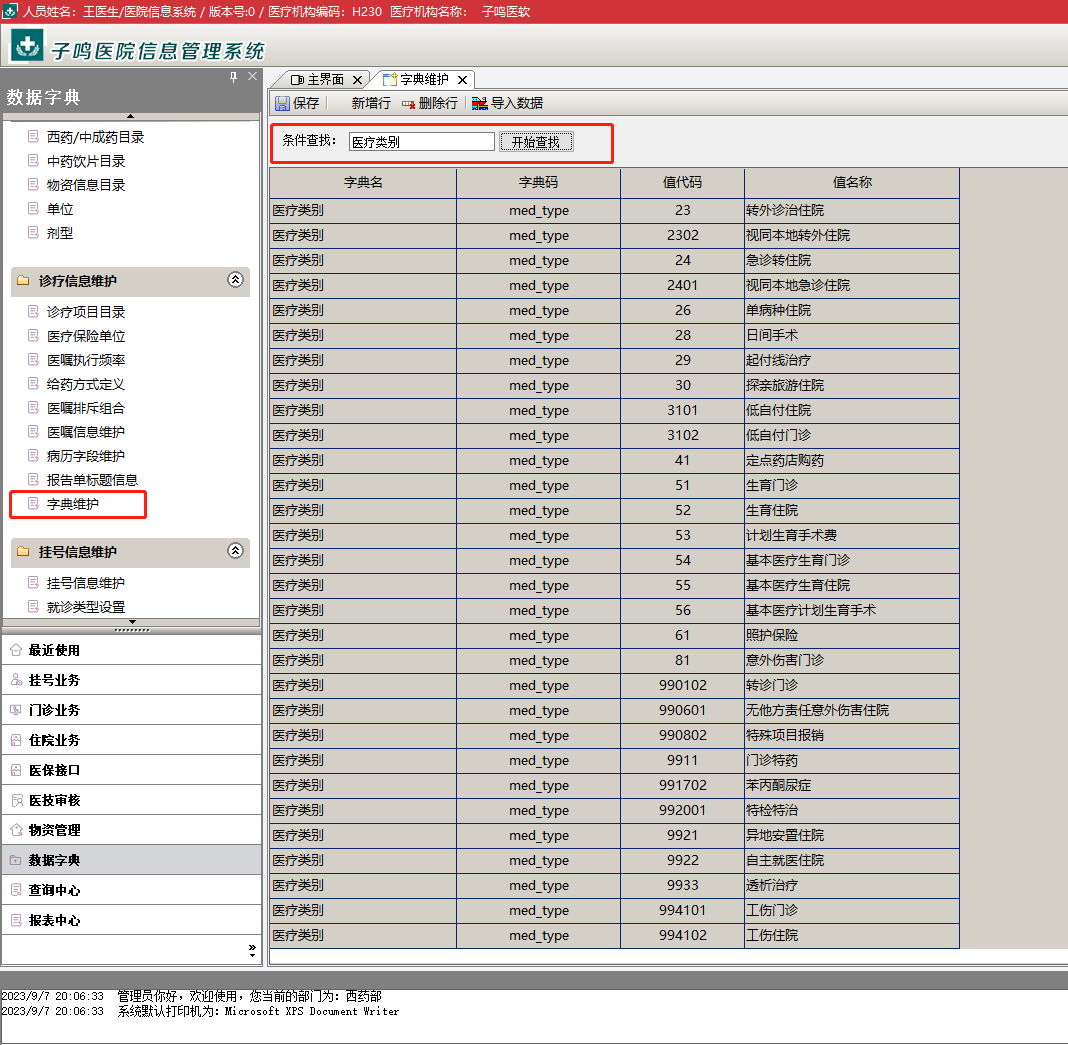Open 给药方式定义
This screenshot has height=1045, width=1068.
coord(86,384)
